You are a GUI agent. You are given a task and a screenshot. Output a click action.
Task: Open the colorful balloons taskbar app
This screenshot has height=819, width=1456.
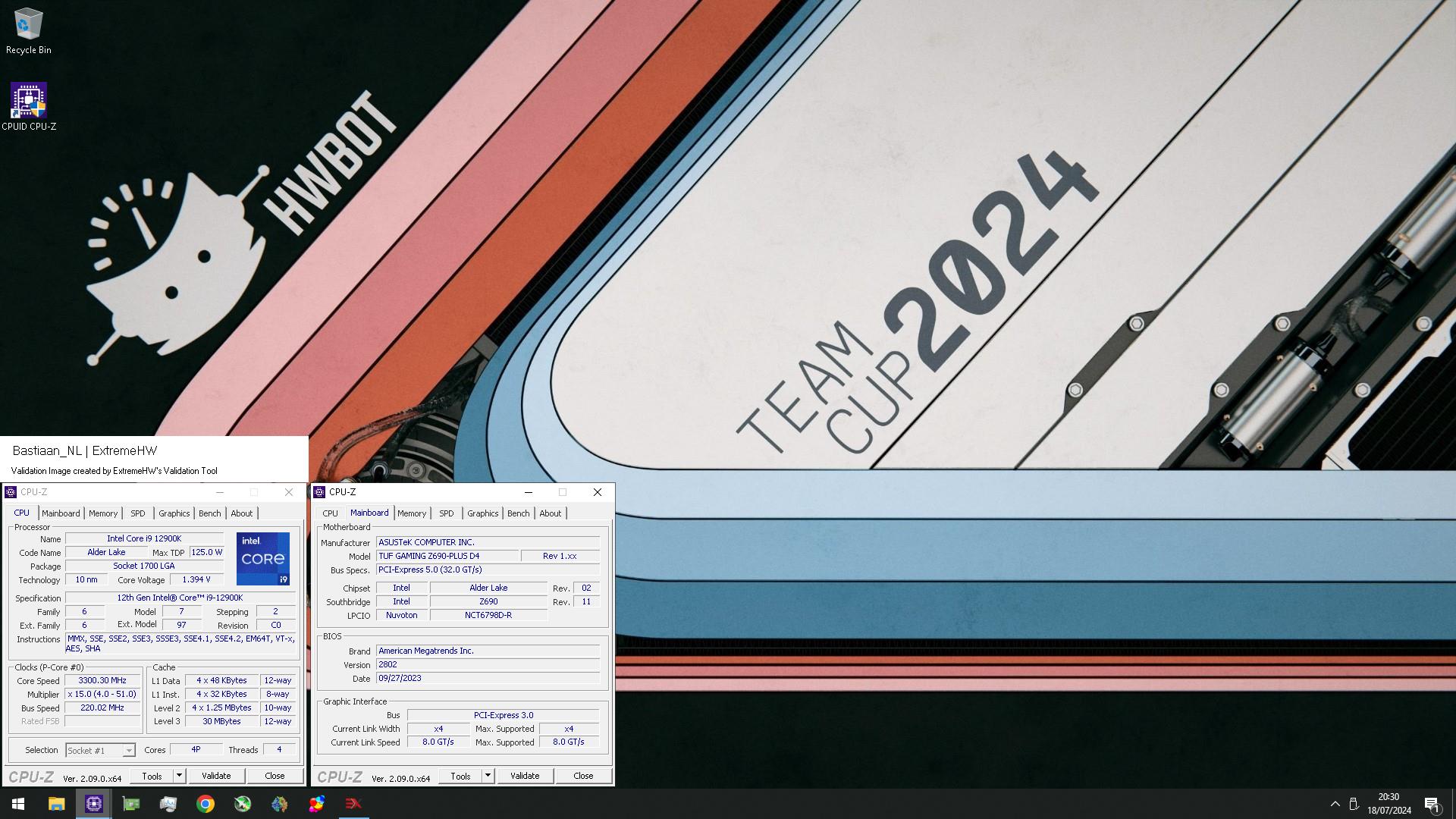tap(317, 804)
